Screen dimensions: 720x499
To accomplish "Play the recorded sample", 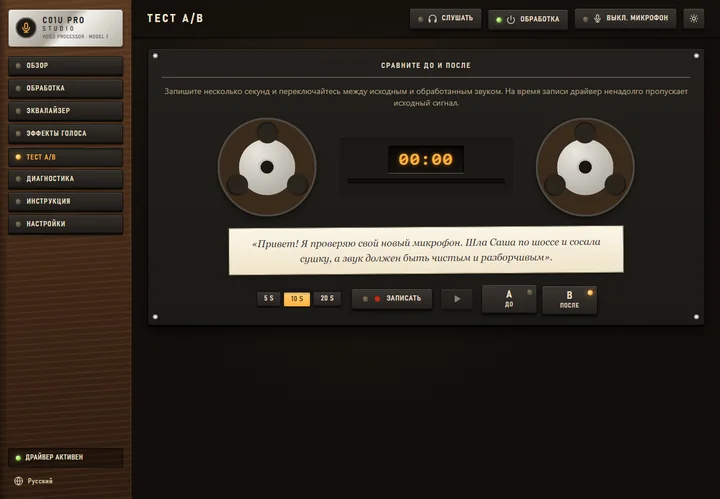I will coord(457,299).
